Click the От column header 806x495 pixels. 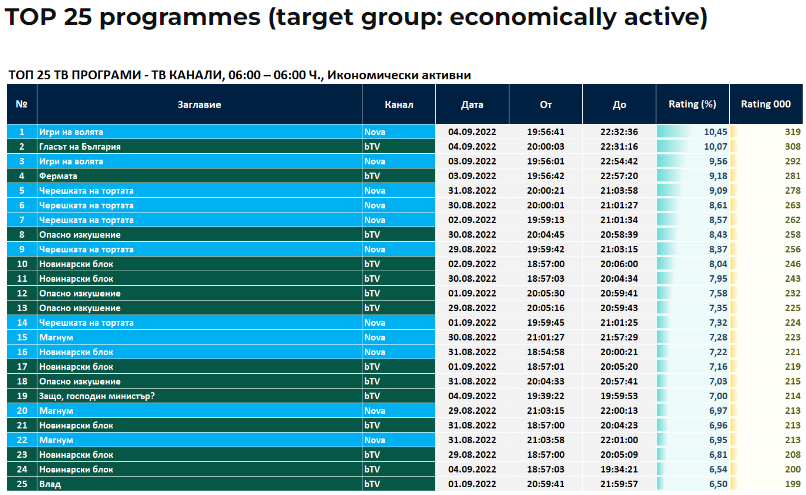click(x=546, y=104)
